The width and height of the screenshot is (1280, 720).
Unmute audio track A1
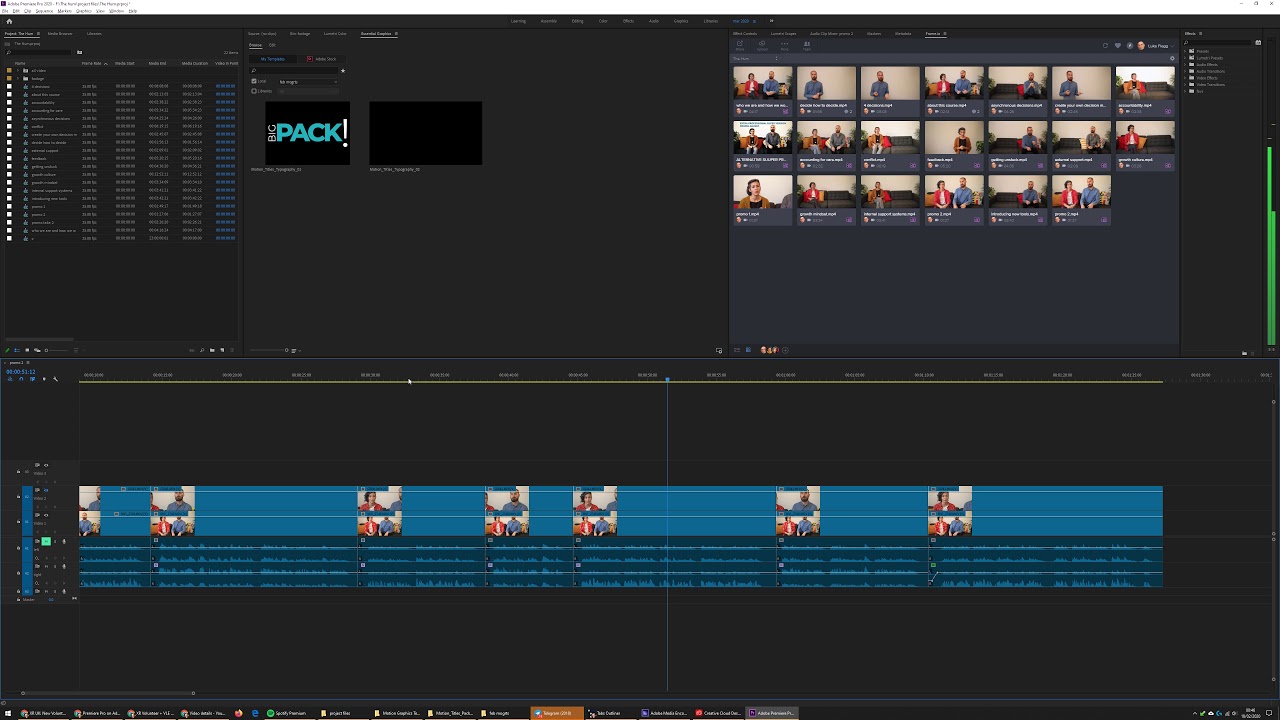[46, 541]
